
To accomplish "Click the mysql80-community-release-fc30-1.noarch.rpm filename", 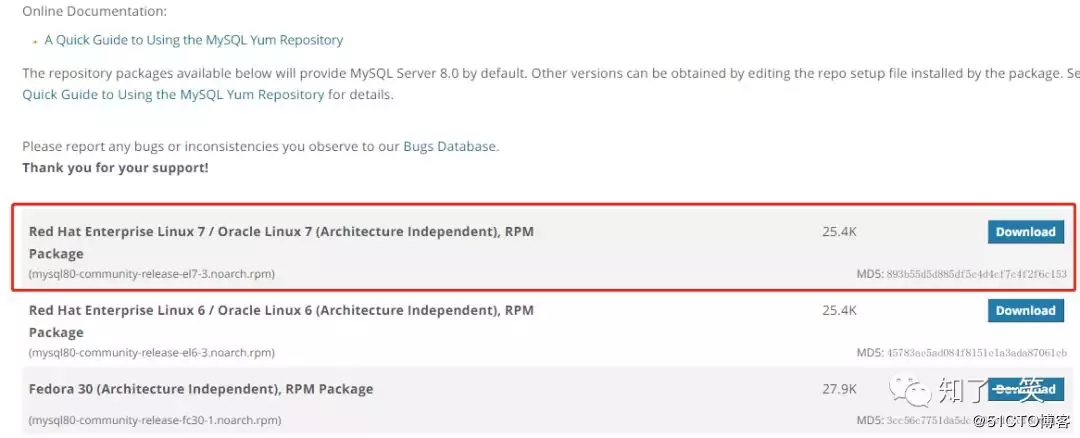I will click(155, 420).
